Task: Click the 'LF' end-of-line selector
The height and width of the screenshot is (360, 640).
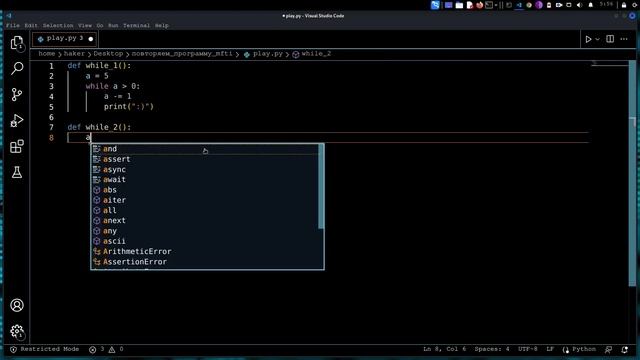Action: point(550,349)
